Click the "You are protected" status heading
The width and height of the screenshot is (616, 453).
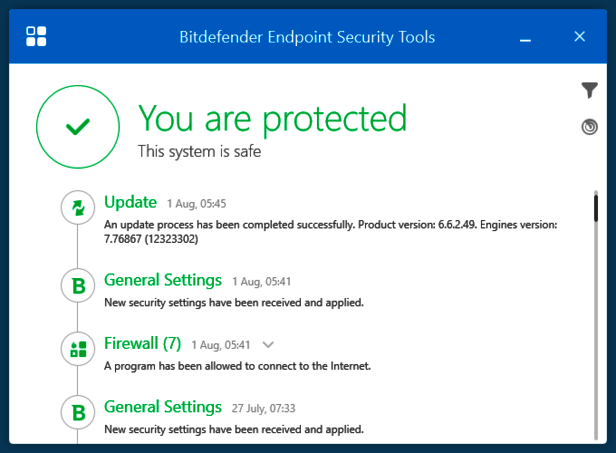tap(272, 119)
